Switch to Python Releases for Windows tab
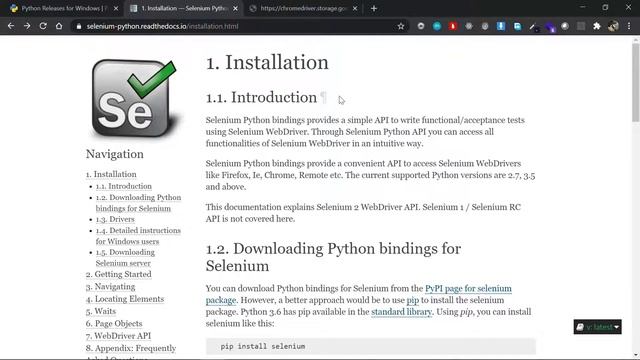 tap(61, 8)
